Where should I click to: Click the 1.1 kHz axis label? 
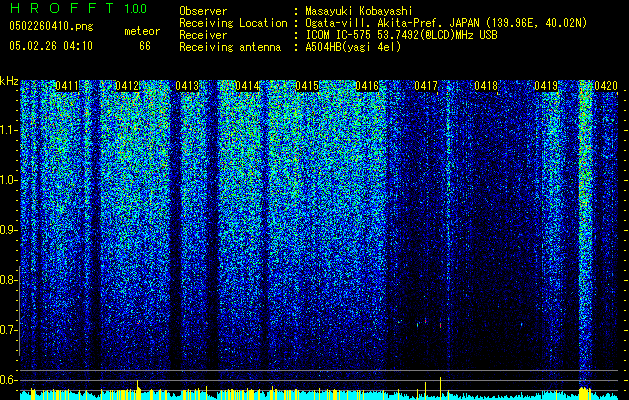pos(9,130)
